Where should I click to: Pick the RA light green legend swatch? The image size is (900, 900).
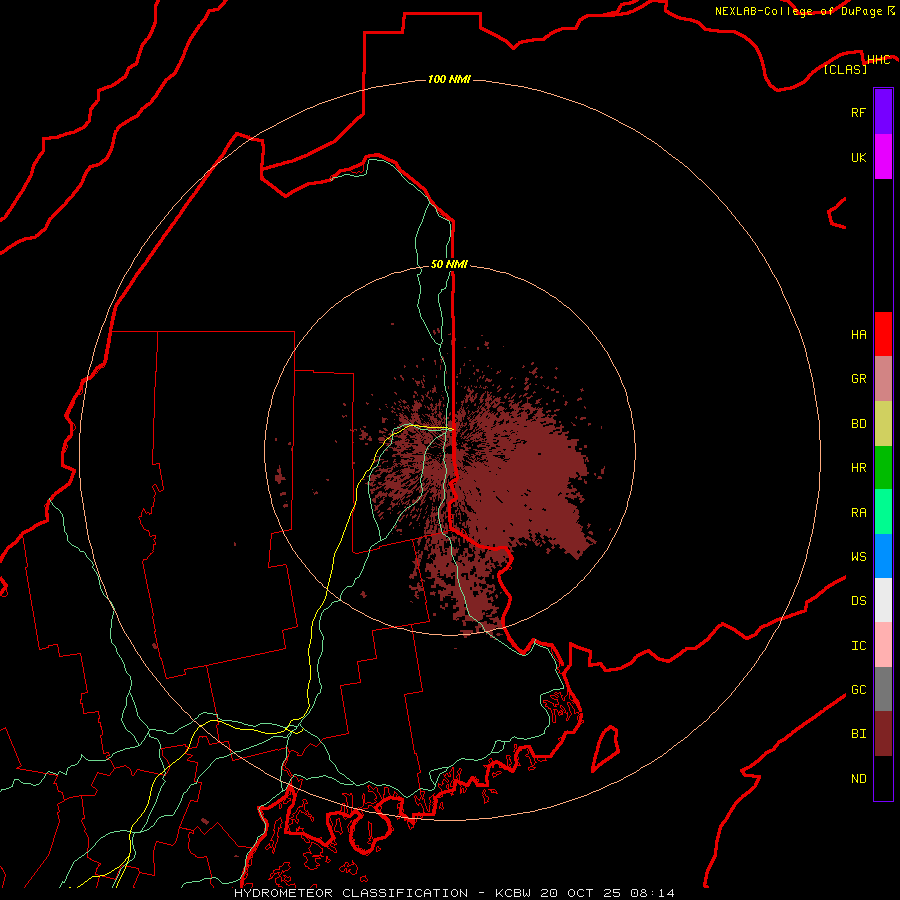[883, 512]
